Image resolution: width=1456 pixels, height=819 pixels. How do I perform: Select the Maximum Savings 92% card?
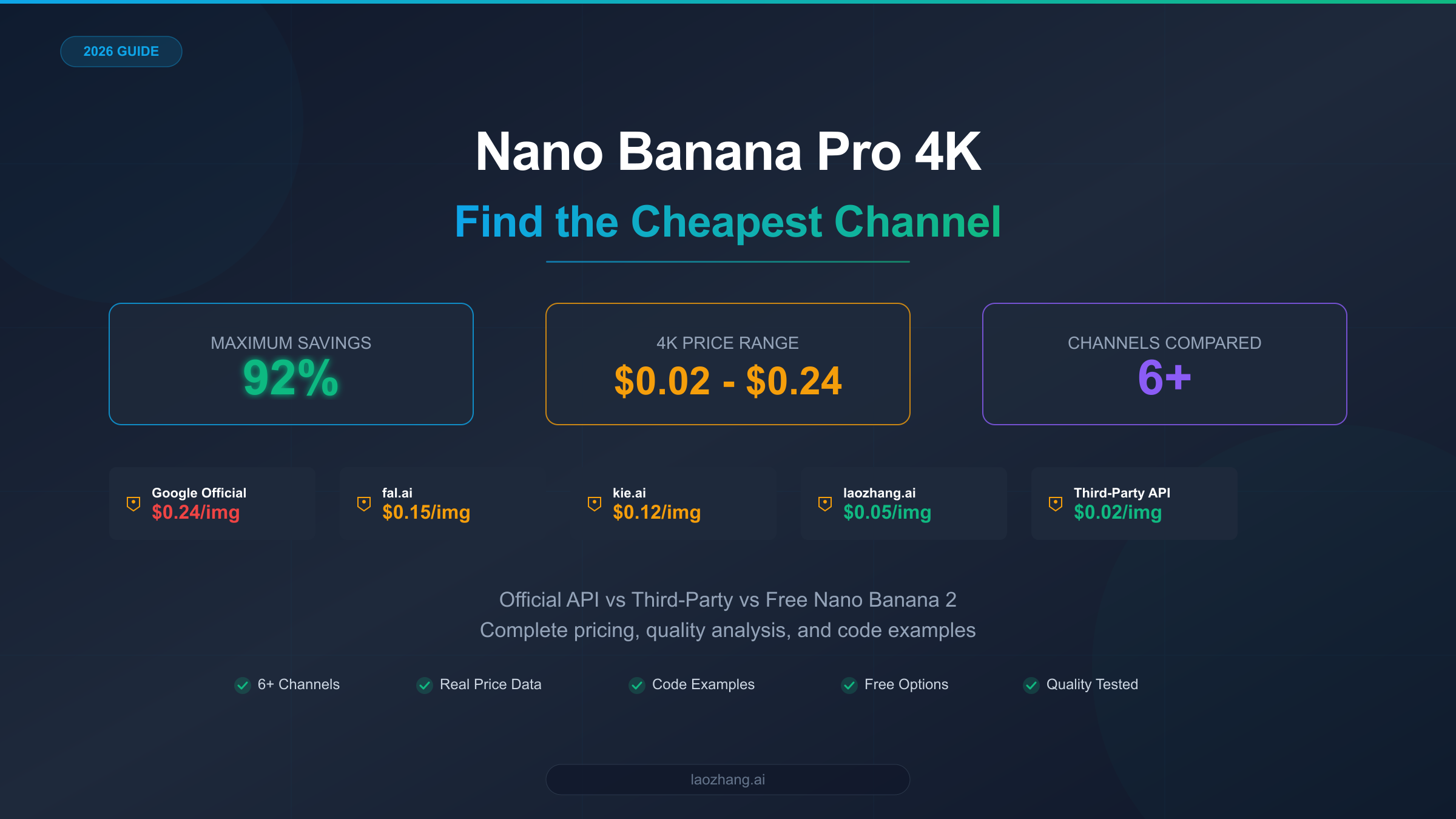pyautogui.click(x=291, y=364)
